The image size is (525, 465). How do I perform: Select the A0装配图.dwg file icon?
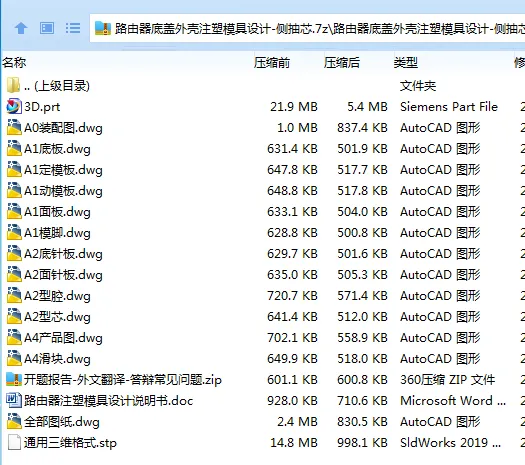tap(14, 128)
